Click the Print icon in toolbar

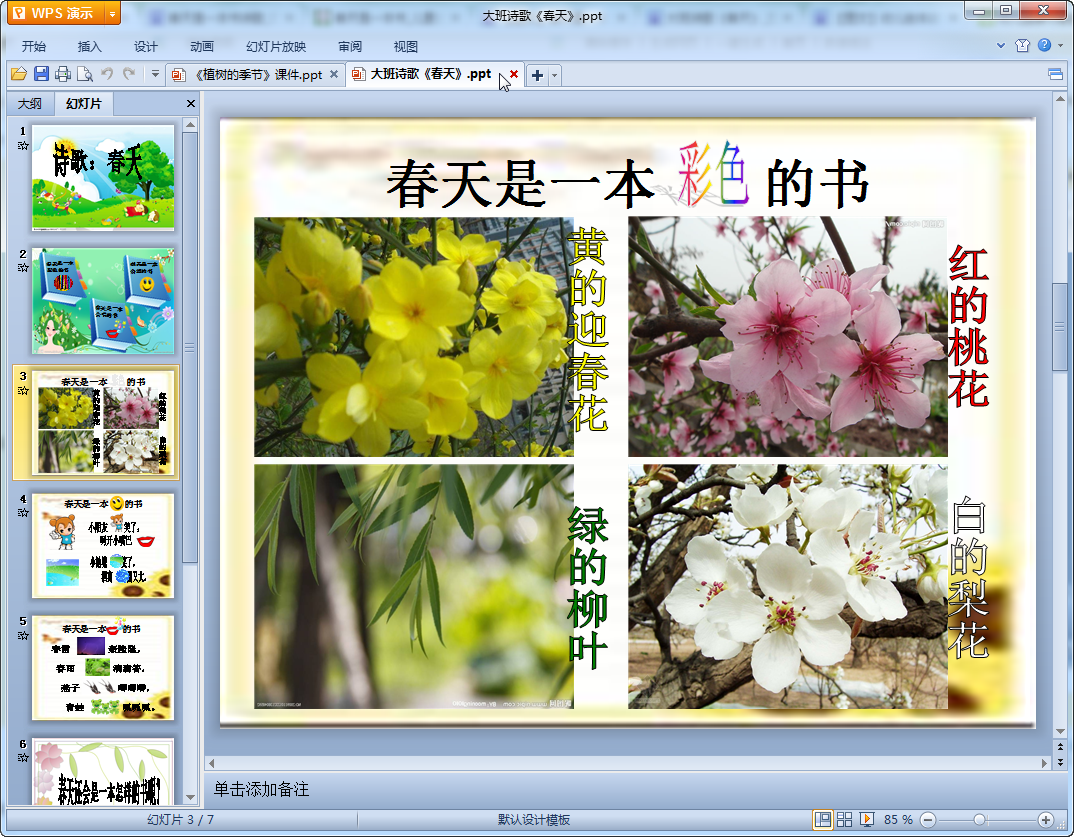(x=63, y=74)
